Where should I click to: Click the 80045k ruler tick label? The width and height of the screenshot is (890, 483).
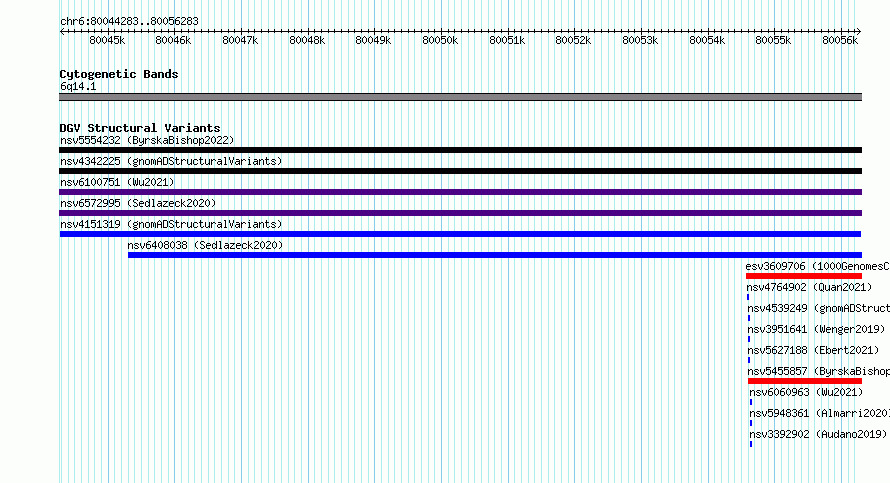coord(107,40)
